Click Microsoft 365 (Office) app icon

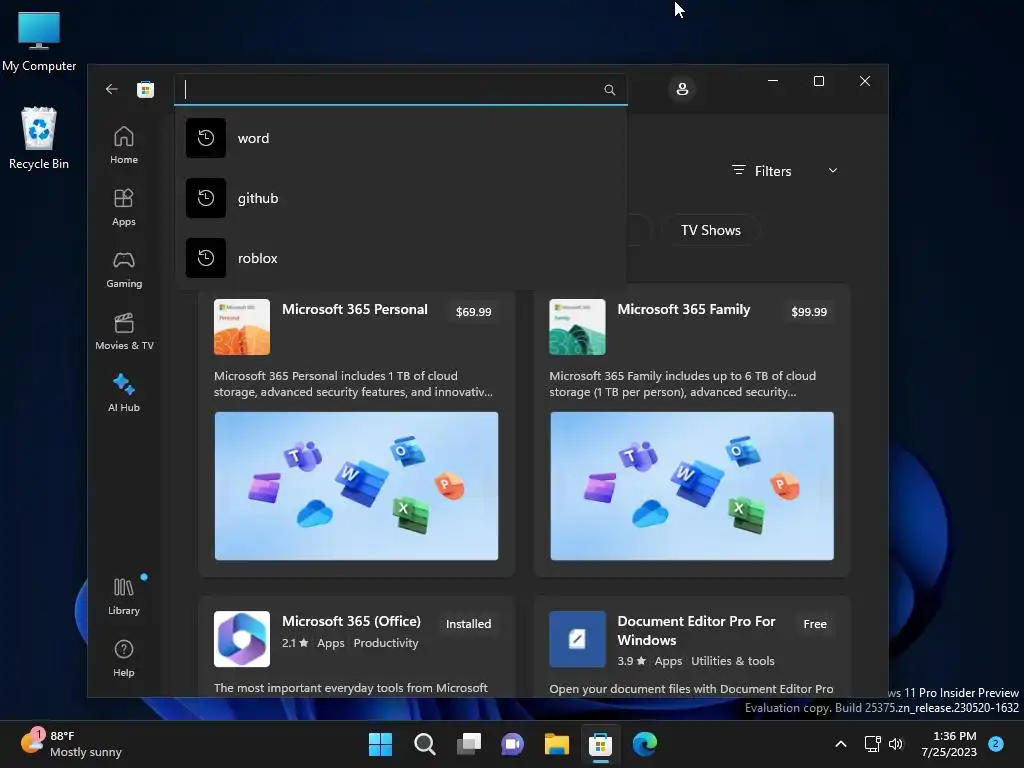(242, 639)
